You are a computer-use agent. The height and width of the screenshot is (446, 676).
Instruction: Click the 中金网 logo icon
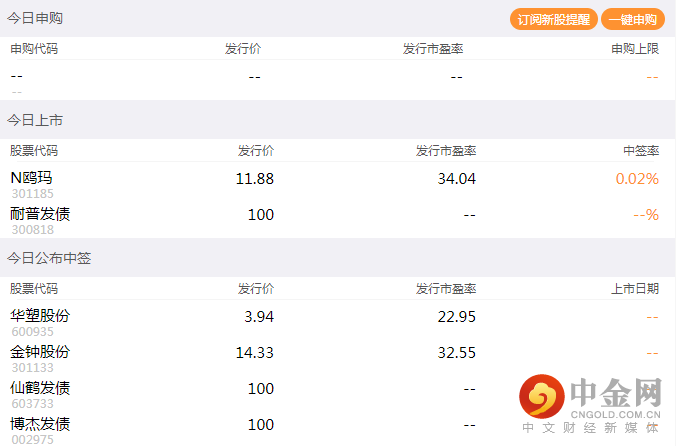[541, 396]
